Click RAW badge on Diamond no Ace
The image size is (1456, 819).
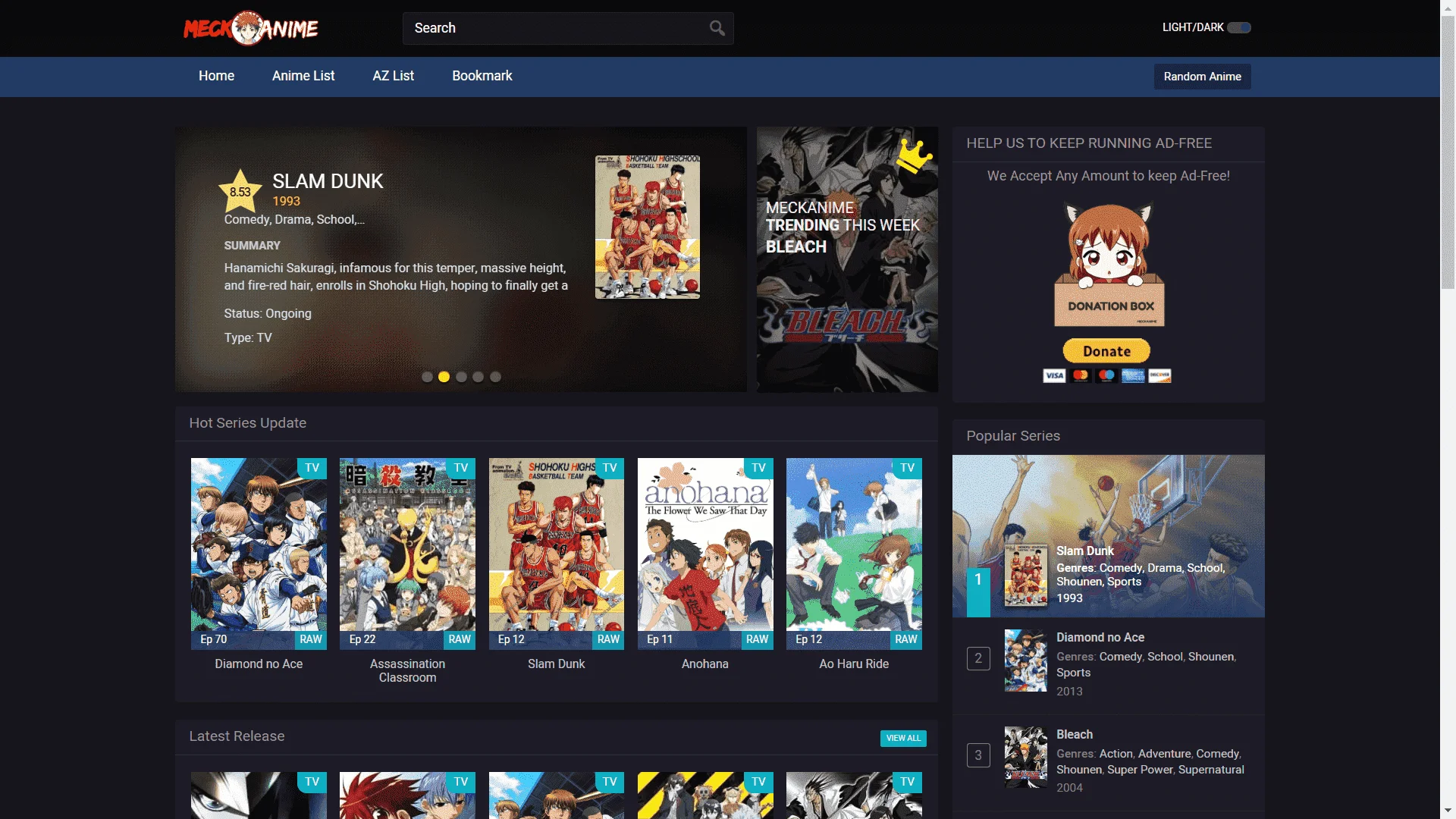(x=311, y=639)
